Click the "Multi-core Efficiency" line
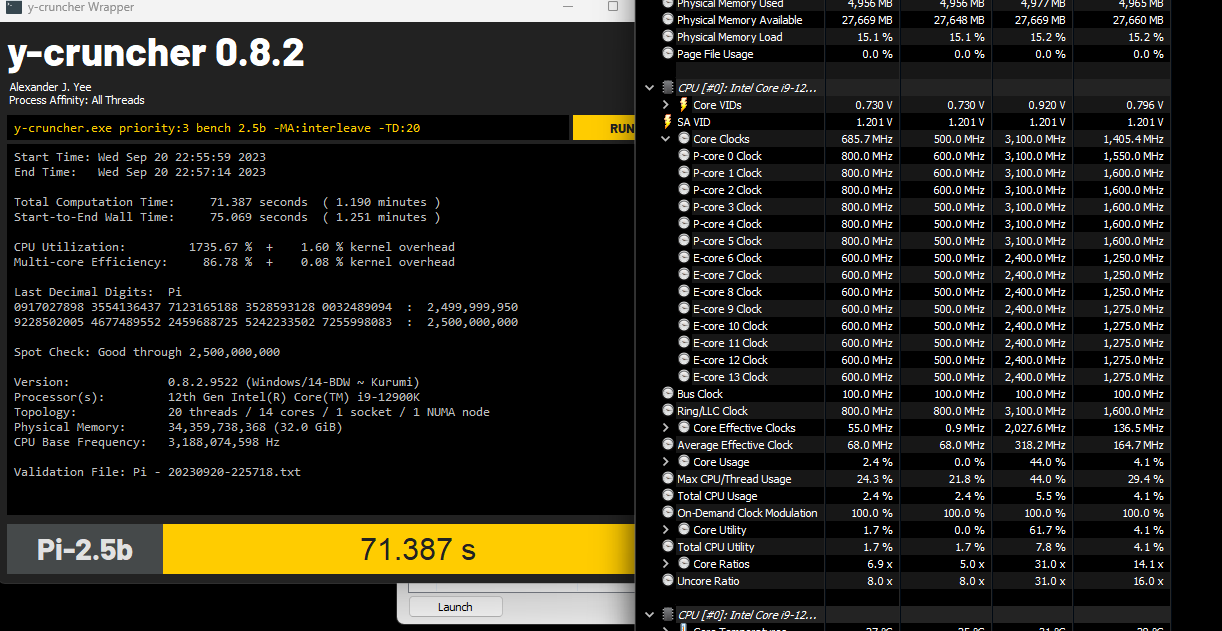1222x631 pixels. pos(234,262)
